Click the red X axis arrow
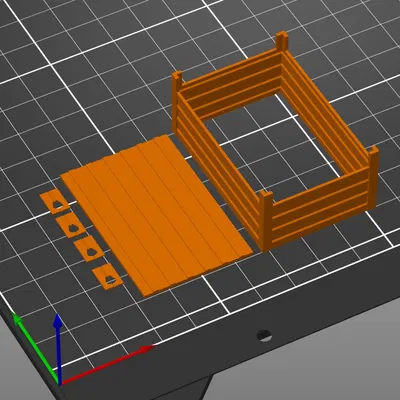The width and height of the screenshot is (400, 400). pyautogui.click(x=107, y=365)
